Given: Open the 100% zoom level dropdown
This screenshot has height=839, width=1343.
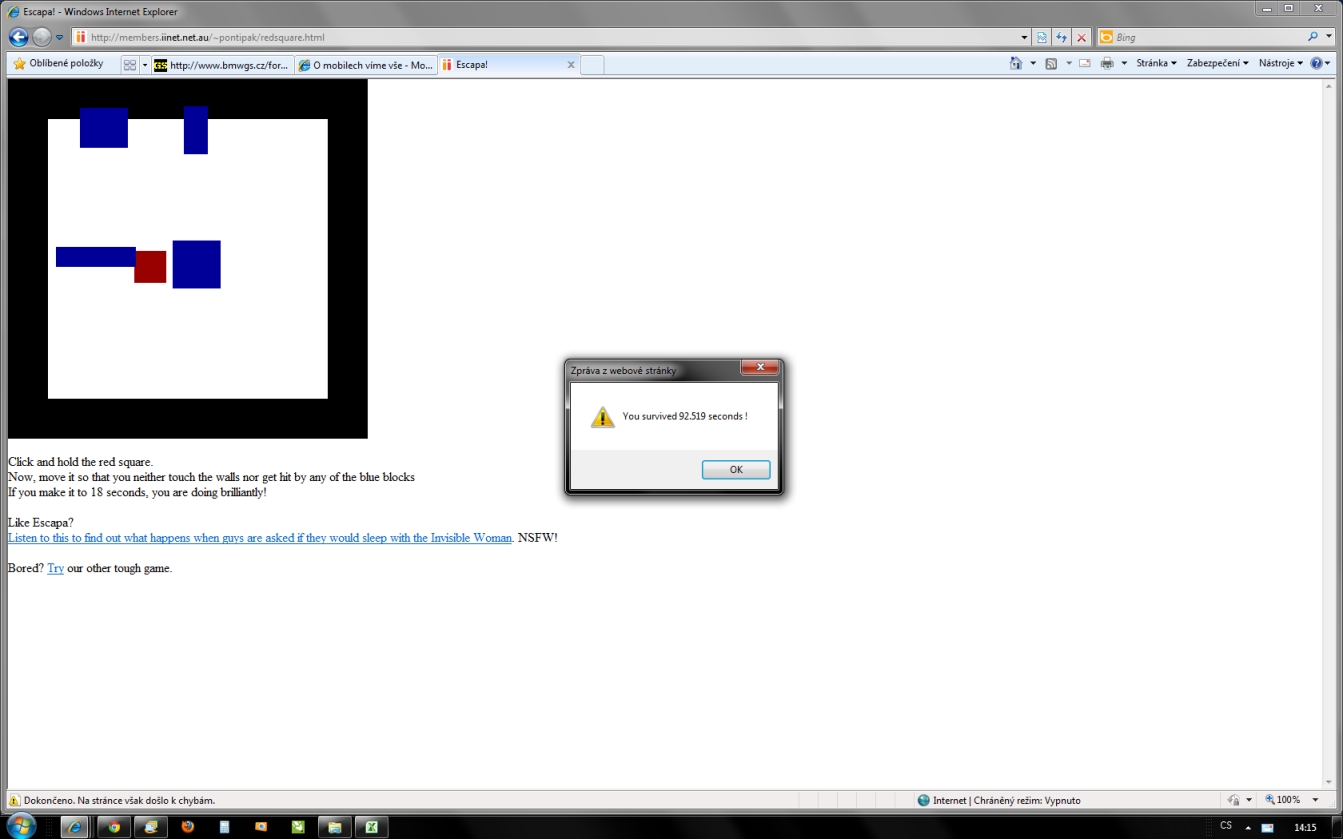Looking at the screenshot, I should (1288, 800).
